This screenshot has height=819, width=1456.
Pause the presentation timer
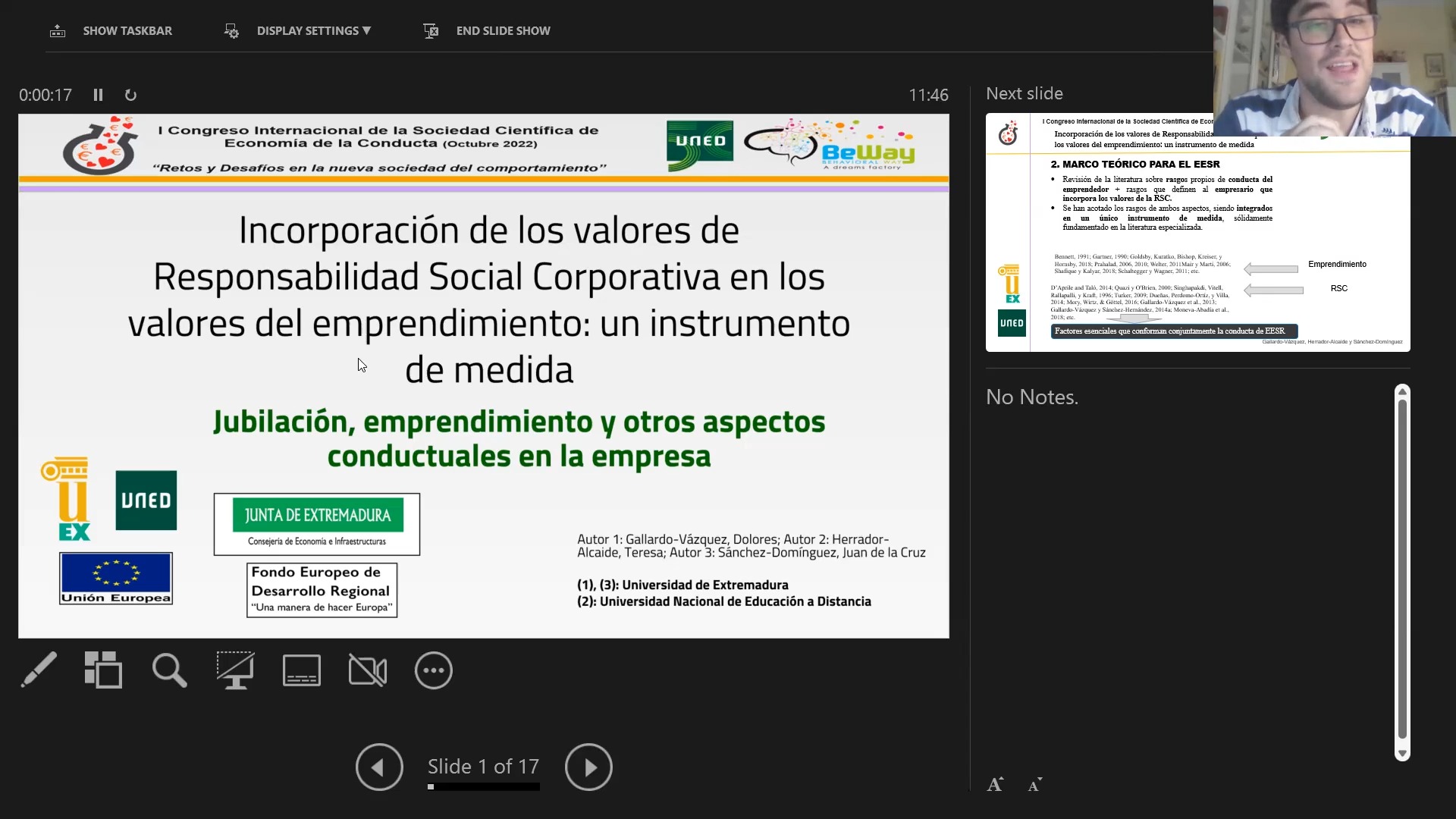98,95
